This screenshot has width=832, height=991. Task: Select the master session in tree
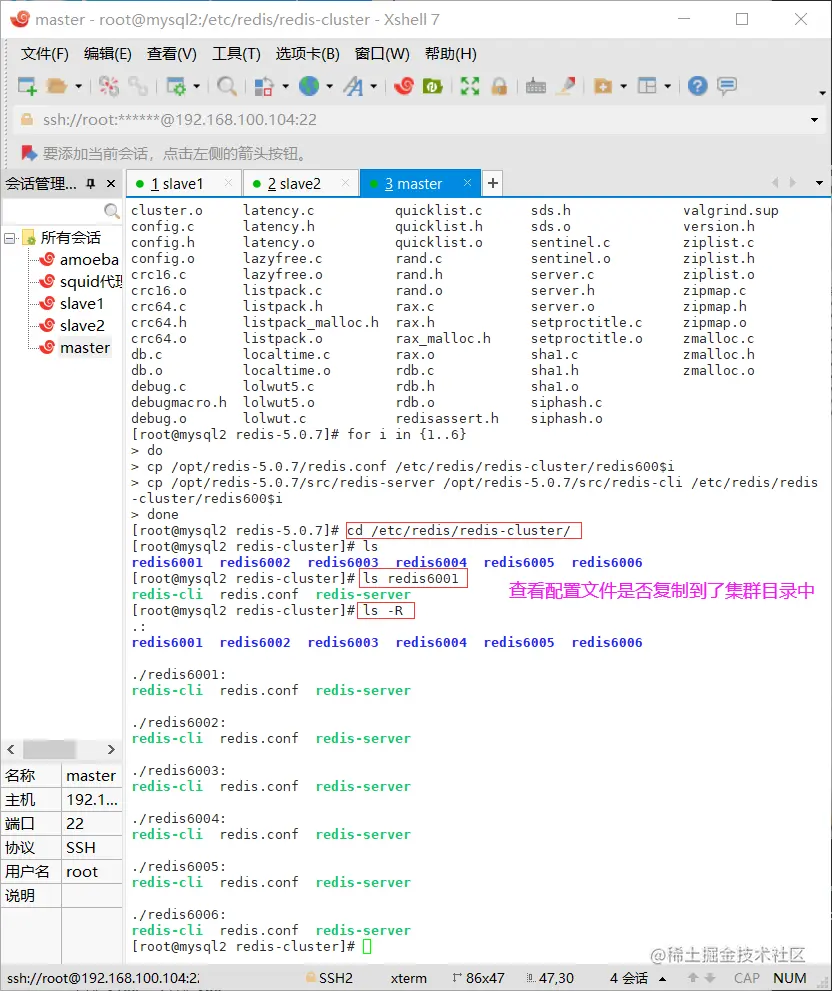click(85, 348)
